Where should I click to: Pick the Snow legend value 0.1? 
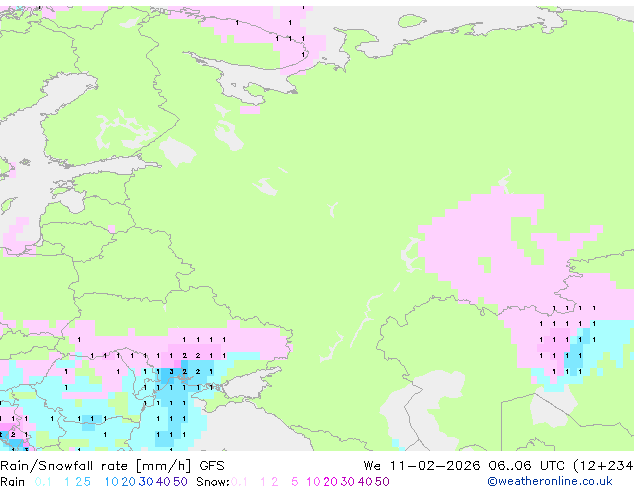pos(239,482)
